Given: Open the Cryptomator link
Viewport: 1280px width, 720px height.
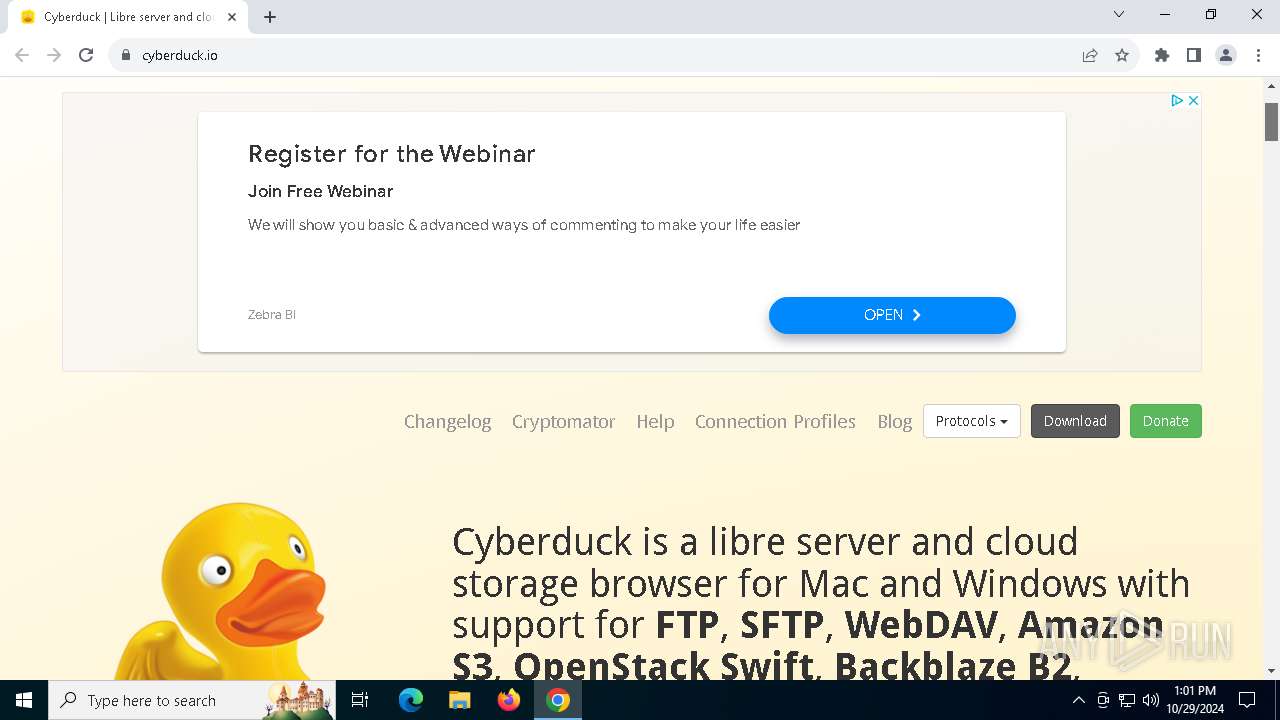Looking at the screenshot, I should click(563, 421).
